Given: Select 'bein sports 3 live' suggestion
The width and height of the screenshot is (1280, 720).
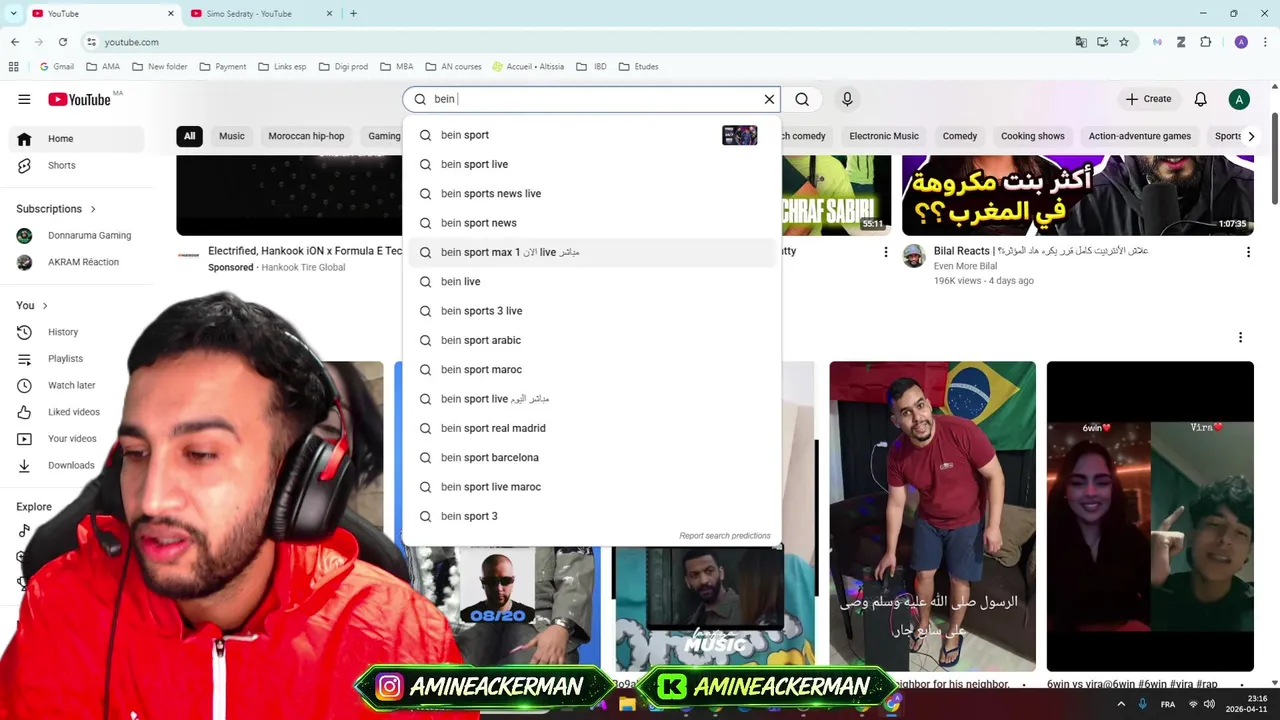Looking at the screenshot, I should [591, 311].
